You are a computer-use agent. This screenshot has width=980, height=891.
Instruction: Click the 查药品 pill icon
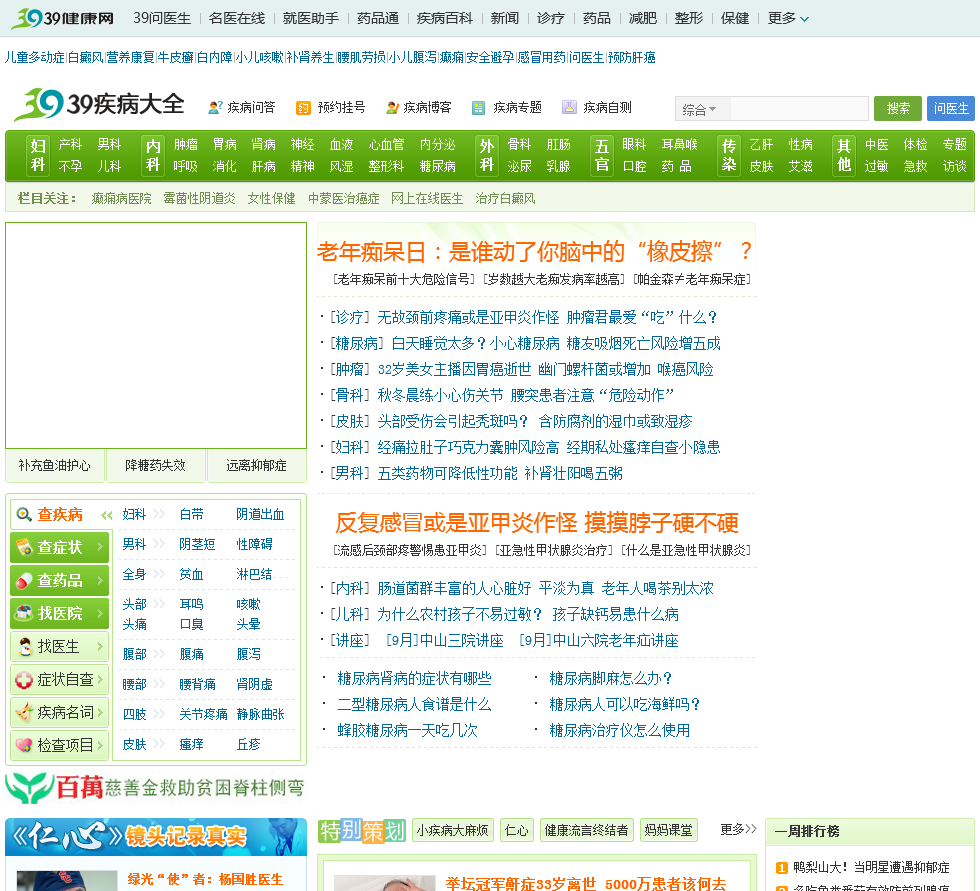(x=24, y=580)
